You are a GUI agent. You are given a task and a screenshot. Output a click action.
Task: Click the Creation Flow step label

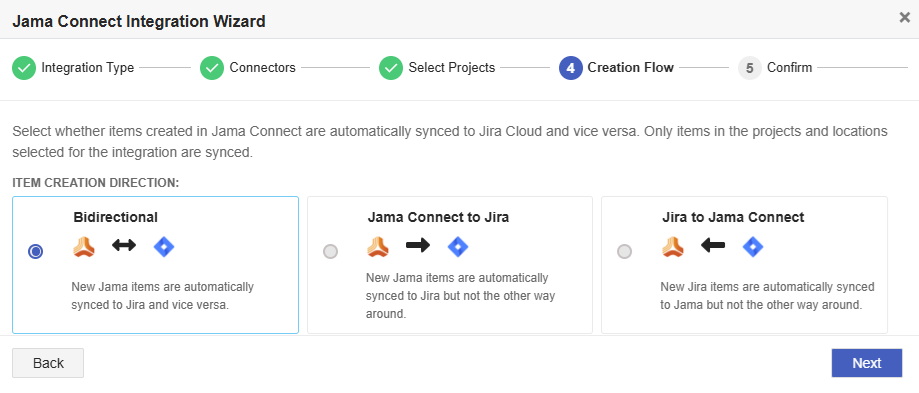[x=631, y=68]
